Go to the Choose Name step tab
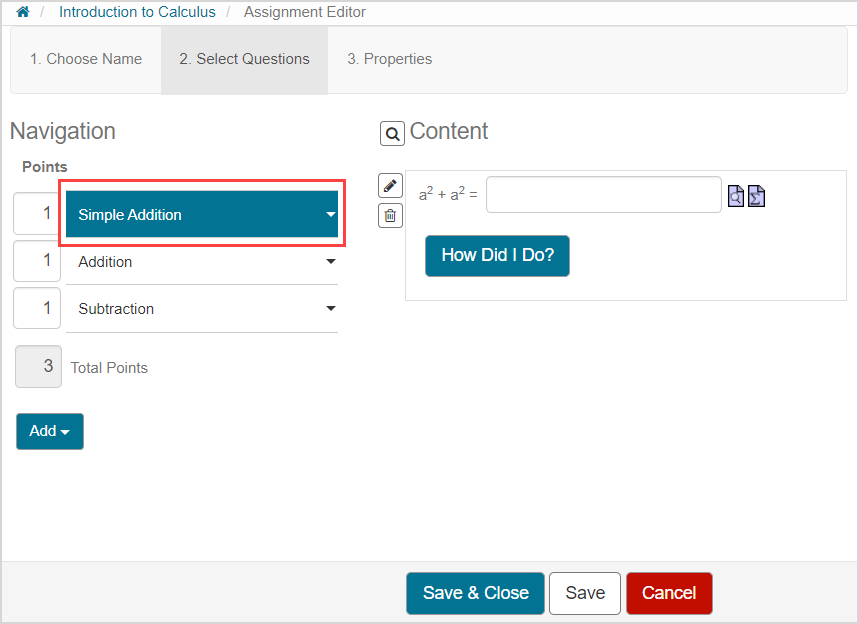This screenshot has height=624, width=859. [x=86, y=59]
